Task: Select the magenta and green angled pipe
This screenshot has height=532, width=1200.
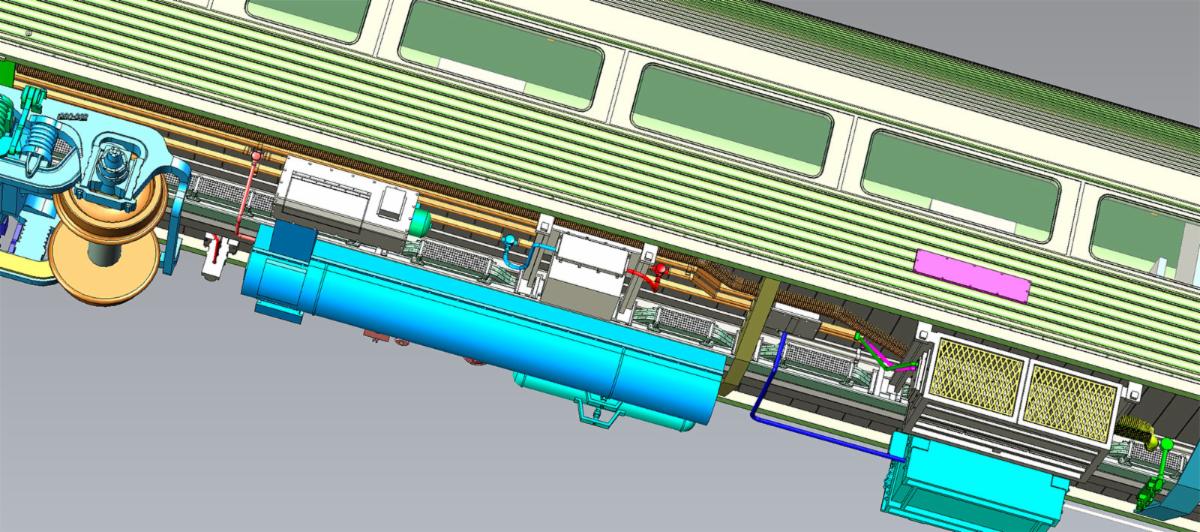Action: (886, 356)
